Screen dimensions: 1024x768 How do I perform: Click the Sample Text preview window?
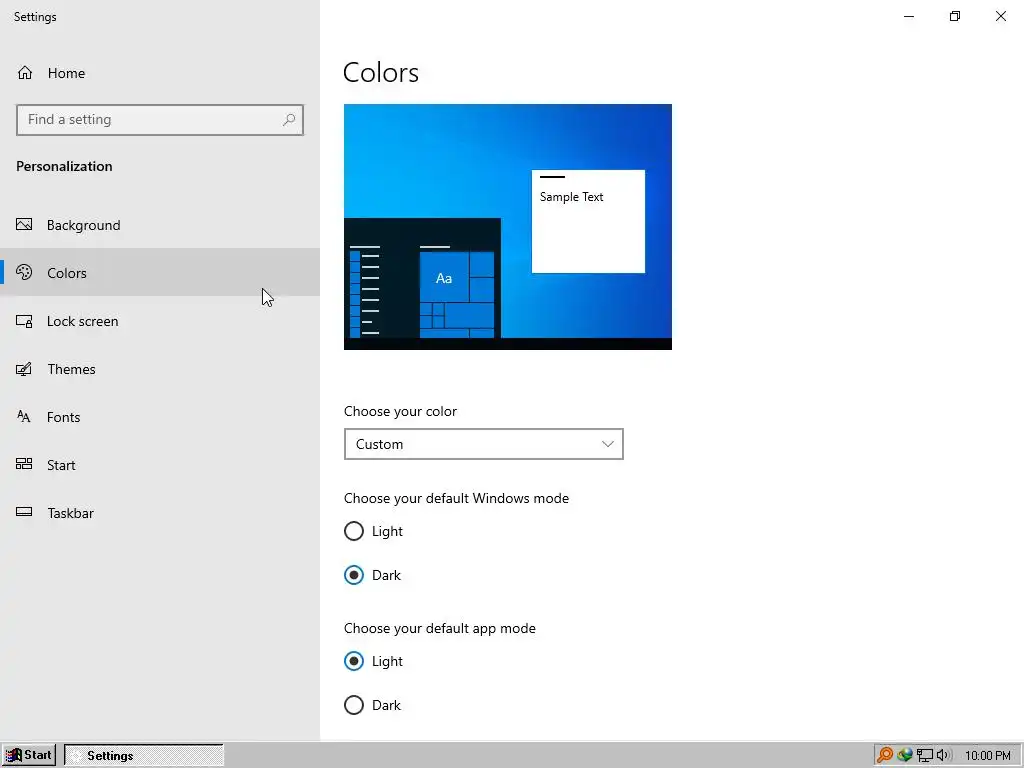coord(588,221)
